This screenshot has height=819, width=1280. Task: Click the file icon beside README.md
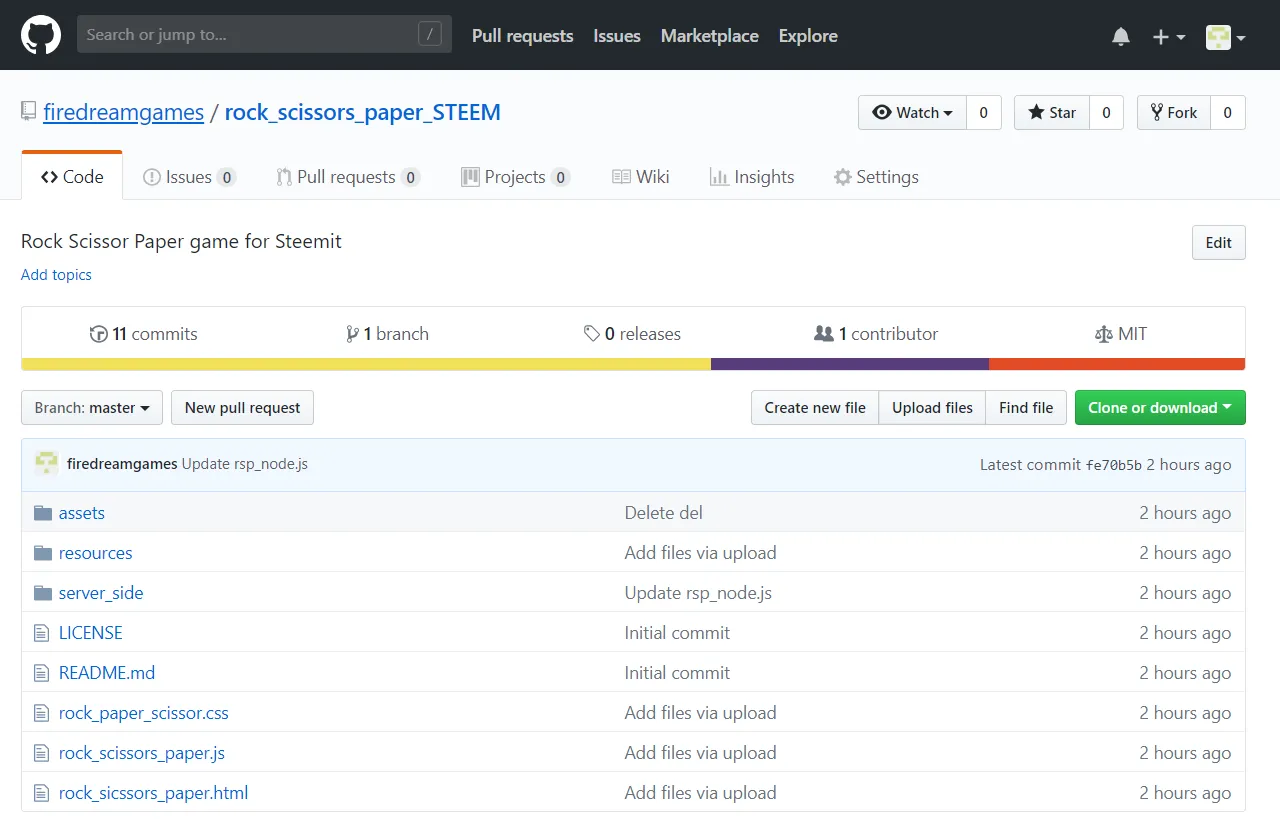41,673
